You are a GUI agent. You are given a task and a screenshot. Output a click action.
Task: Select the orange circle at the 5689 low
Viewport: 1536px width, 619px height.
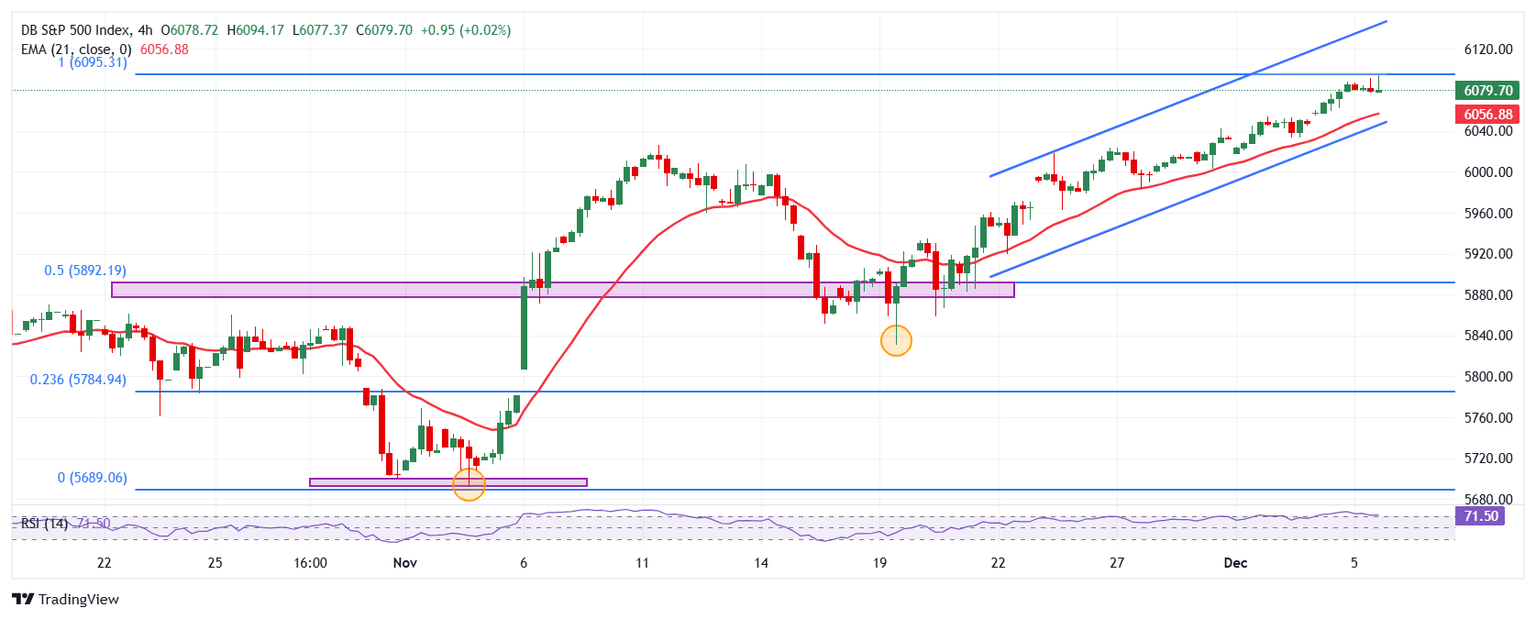(x=469, y=485)
